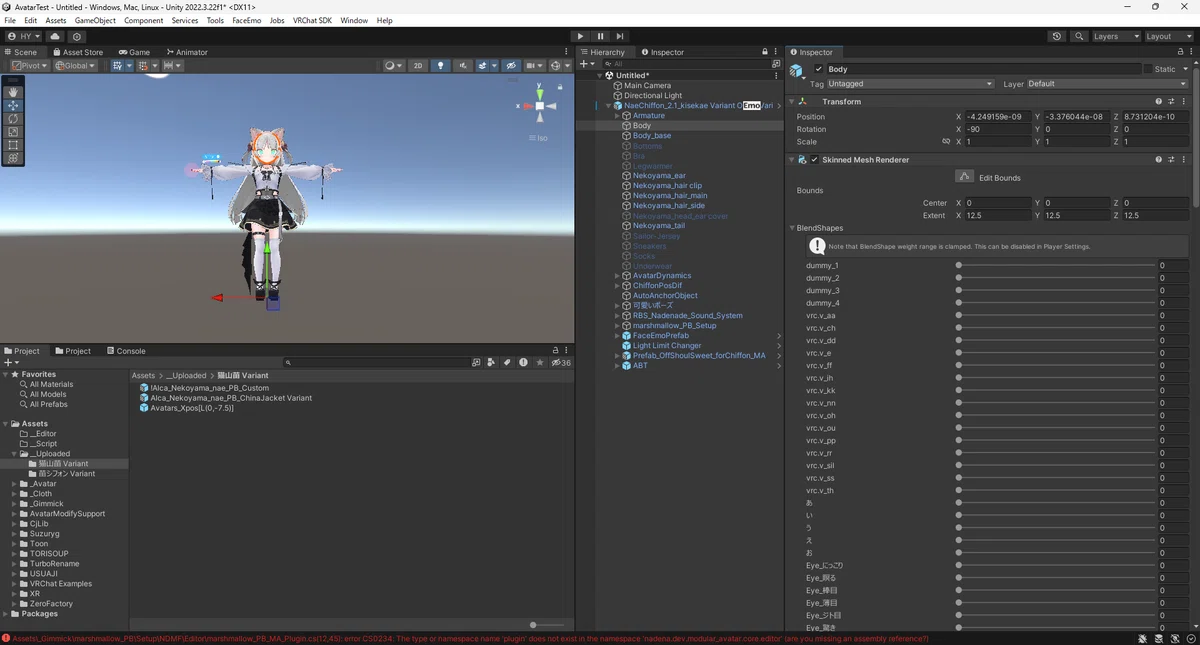Open Skinned Mesh Renderer more-options menu

point(1185,159)
